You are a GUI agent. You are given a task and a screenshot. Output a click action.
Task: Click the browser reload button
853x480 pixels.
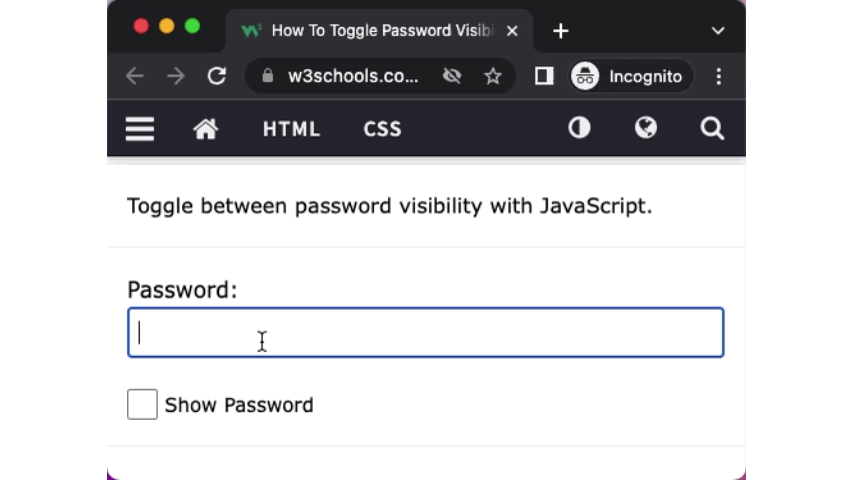point(216,76)
